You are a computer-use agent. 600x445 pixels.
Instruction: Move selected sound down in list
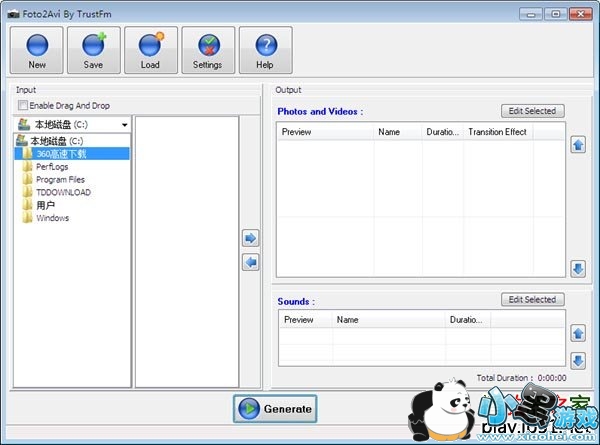pyautogui.click(x=578, y=360)
